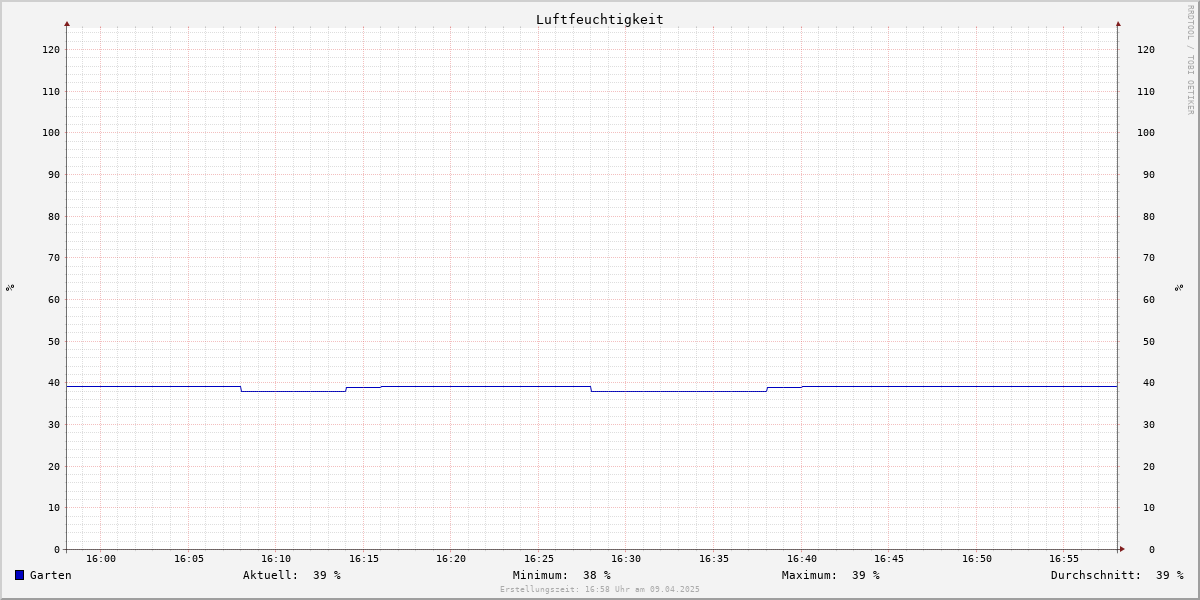The image size is (1200, 600).
Task: Click the Aktuell: 39 % value
Action: [x=292, y=575]
